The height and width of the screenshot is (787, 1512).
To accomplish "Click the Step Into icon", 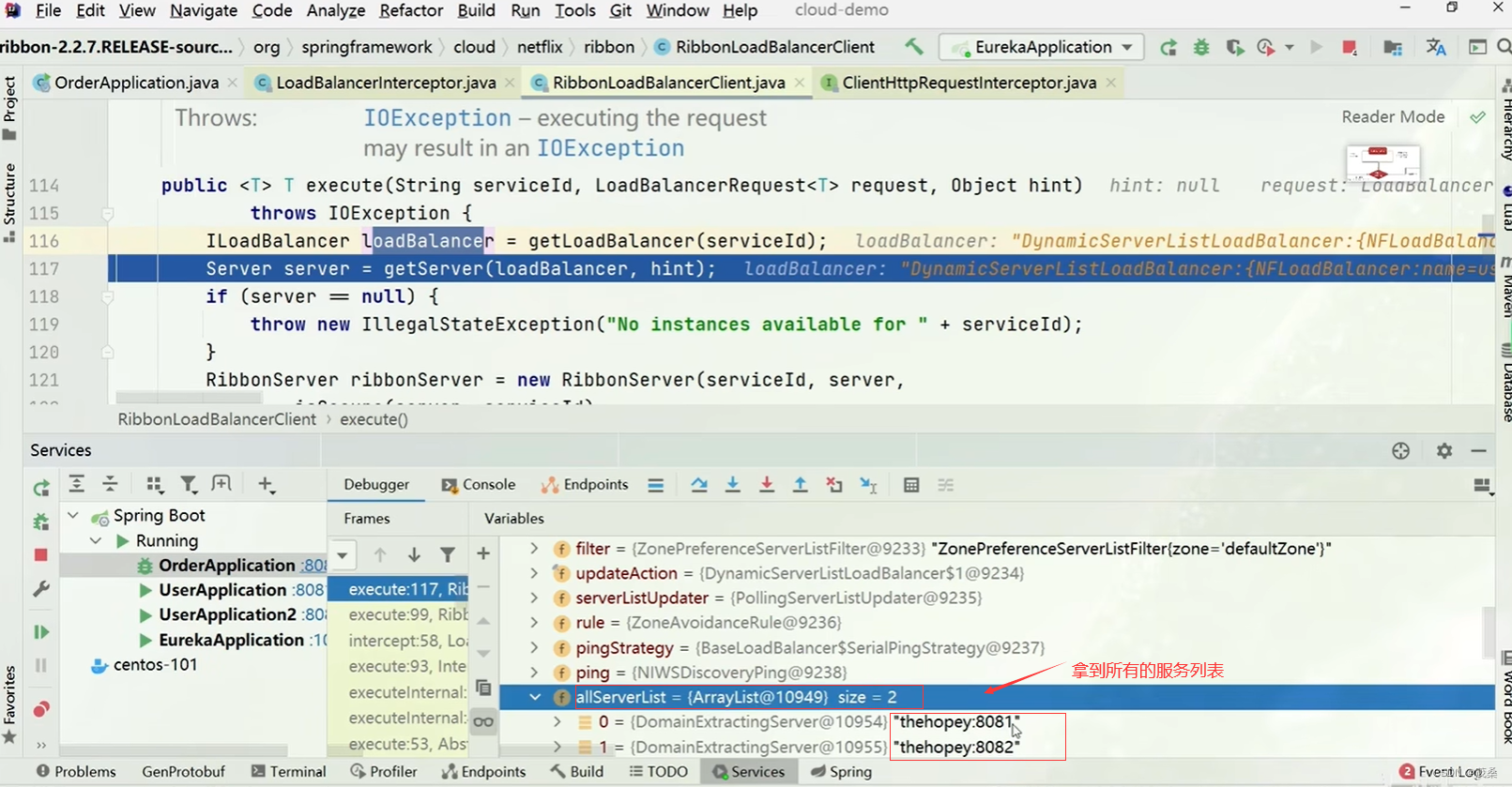I will pyautogui.click(x=733, y=485).
